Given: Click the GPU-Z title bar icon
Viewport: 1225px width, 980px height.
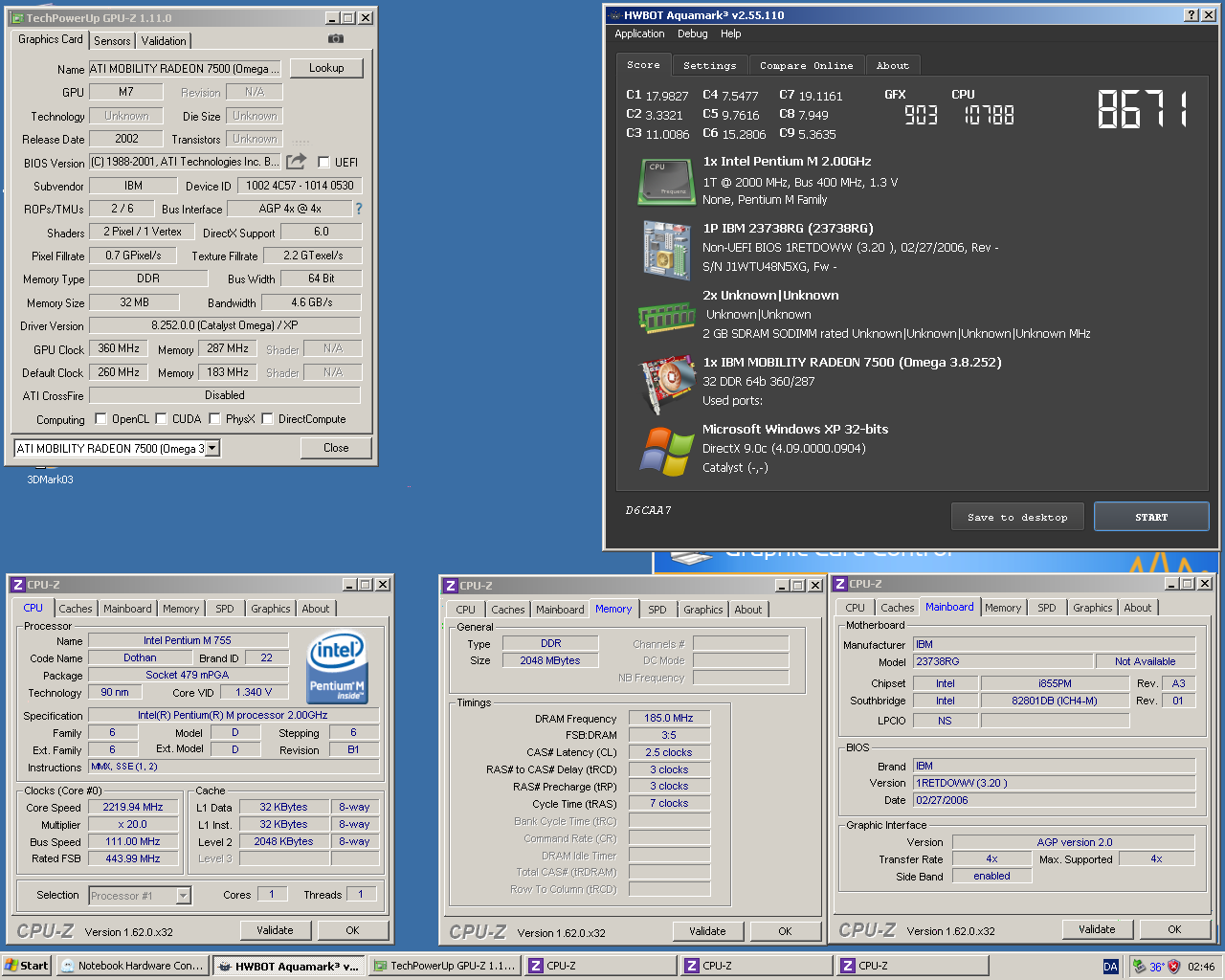Looking at the screenshot, I should (17, 17).
